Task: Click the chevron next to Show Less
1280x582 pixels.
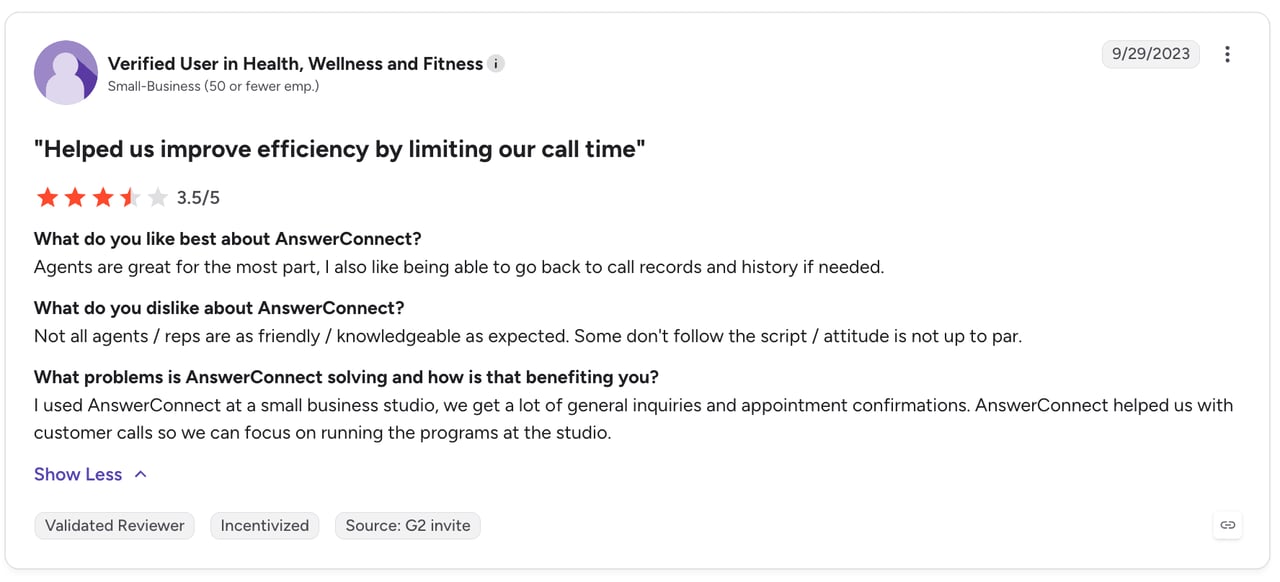Action: pyautogui.click(x=141, y=474)
